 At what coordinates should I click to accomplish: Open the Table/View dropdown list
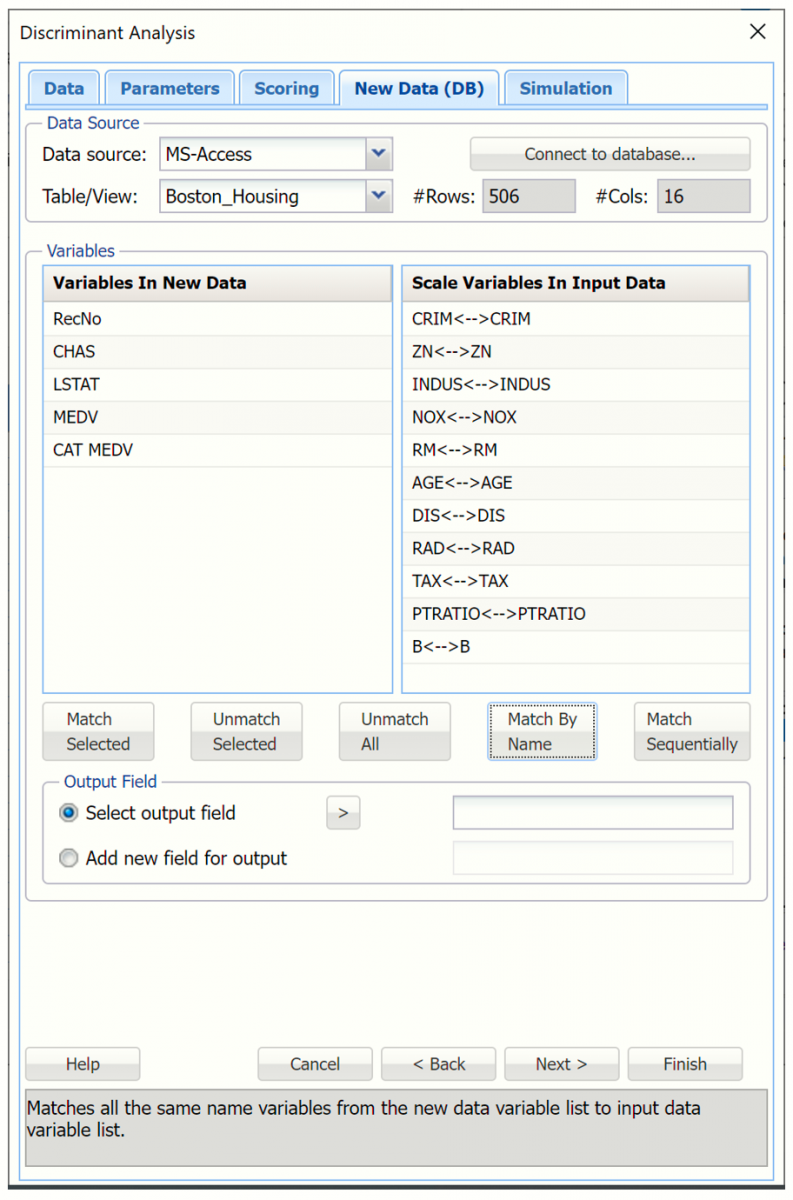pyautogui.click(x=378, y=196)
